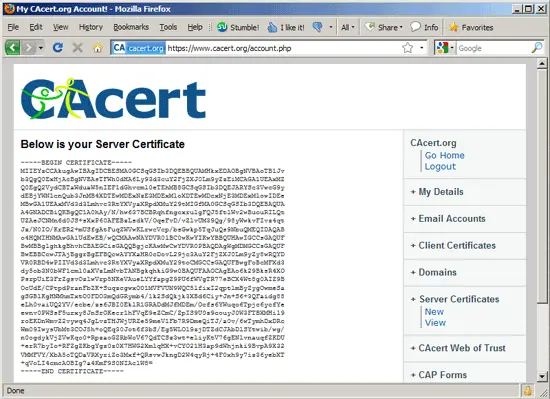This screenshot has width=550, height=399.
Task: Minimize the Firefox window
Action: [517, 9]
